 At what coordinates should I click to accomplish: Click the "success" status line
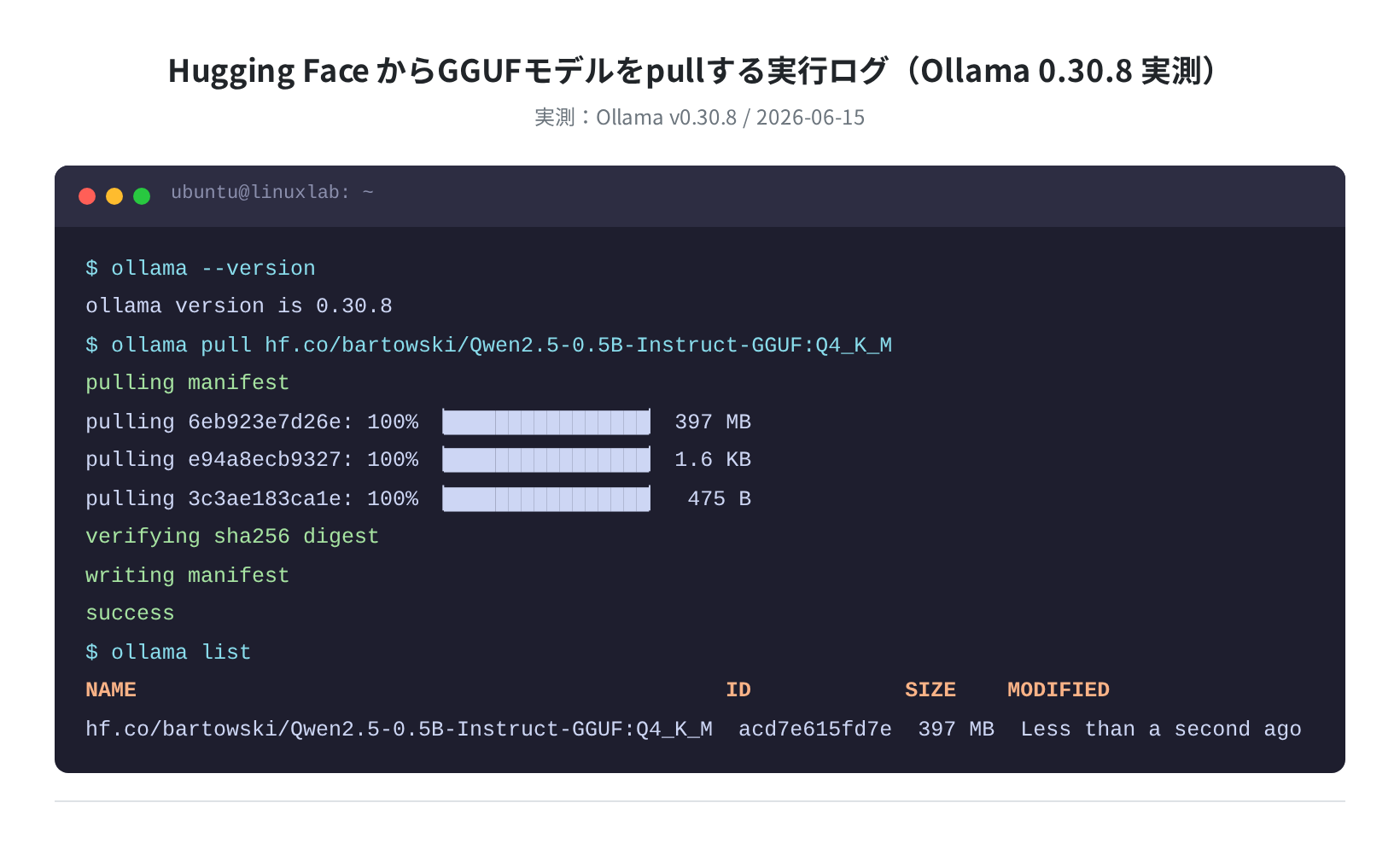point(130,614)
